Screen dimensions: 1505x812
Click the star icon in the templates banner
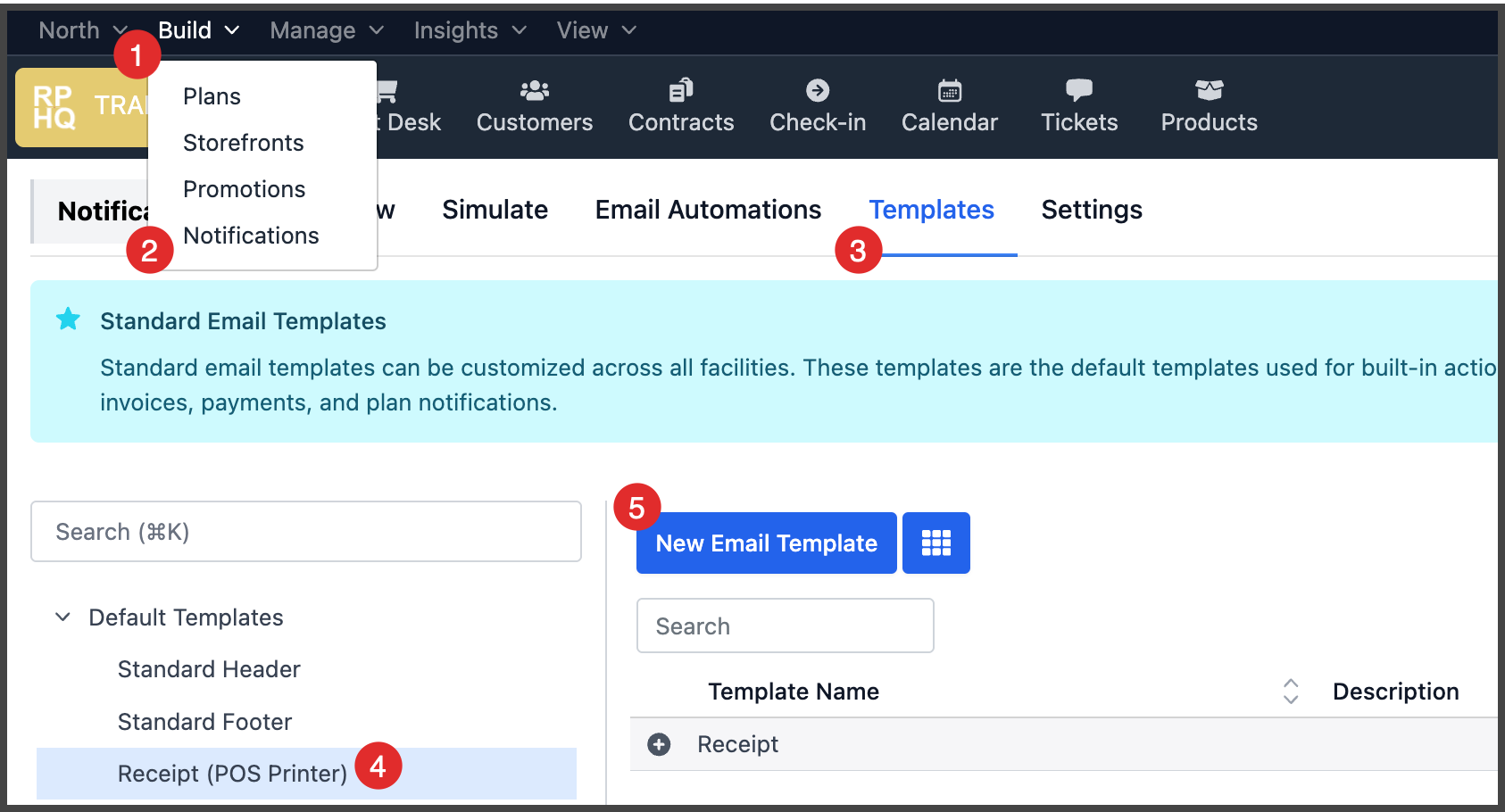point(68,319)
